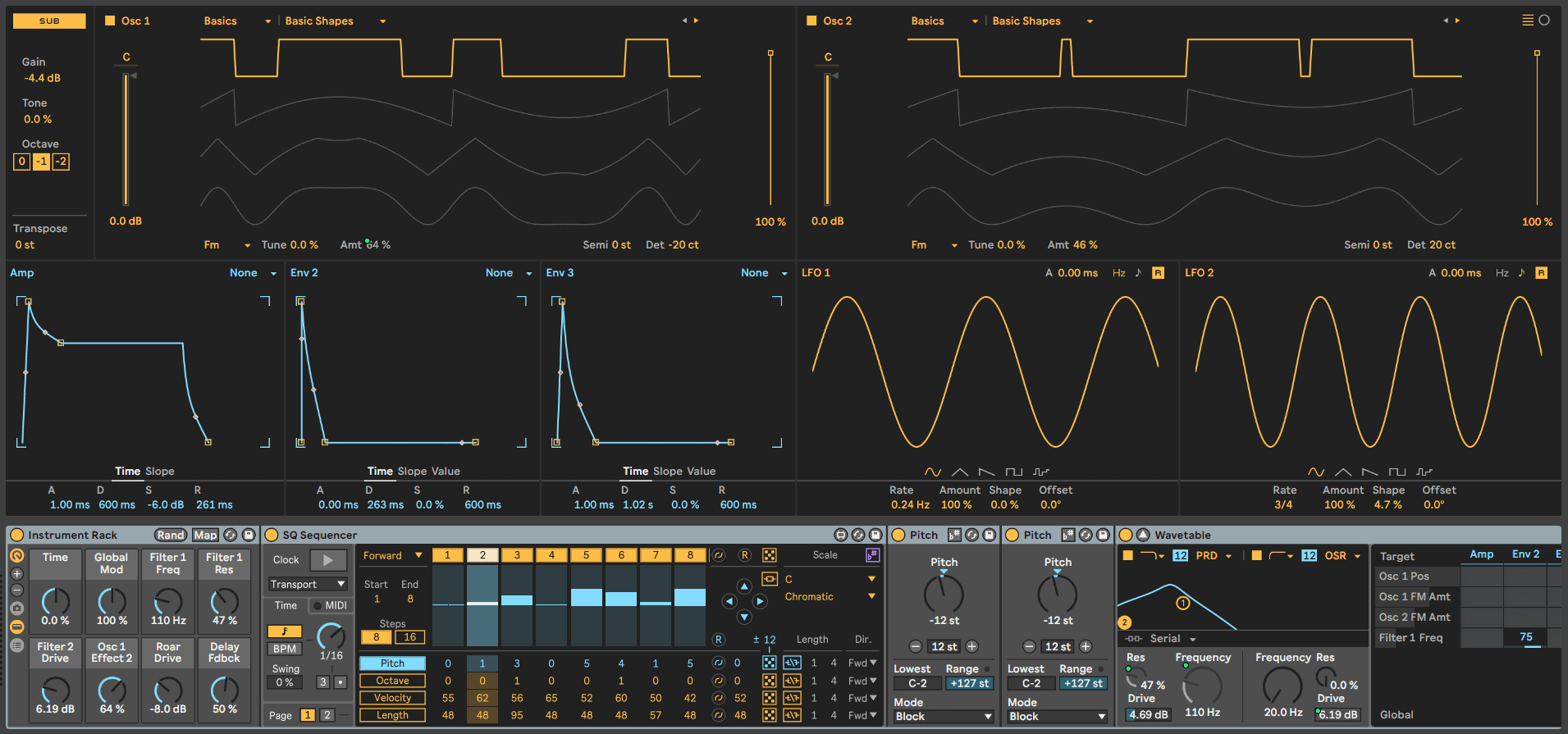Open the Forward direction dropdown
Image resolution: width=1568 pixels, height=734 pixels.
393,555
